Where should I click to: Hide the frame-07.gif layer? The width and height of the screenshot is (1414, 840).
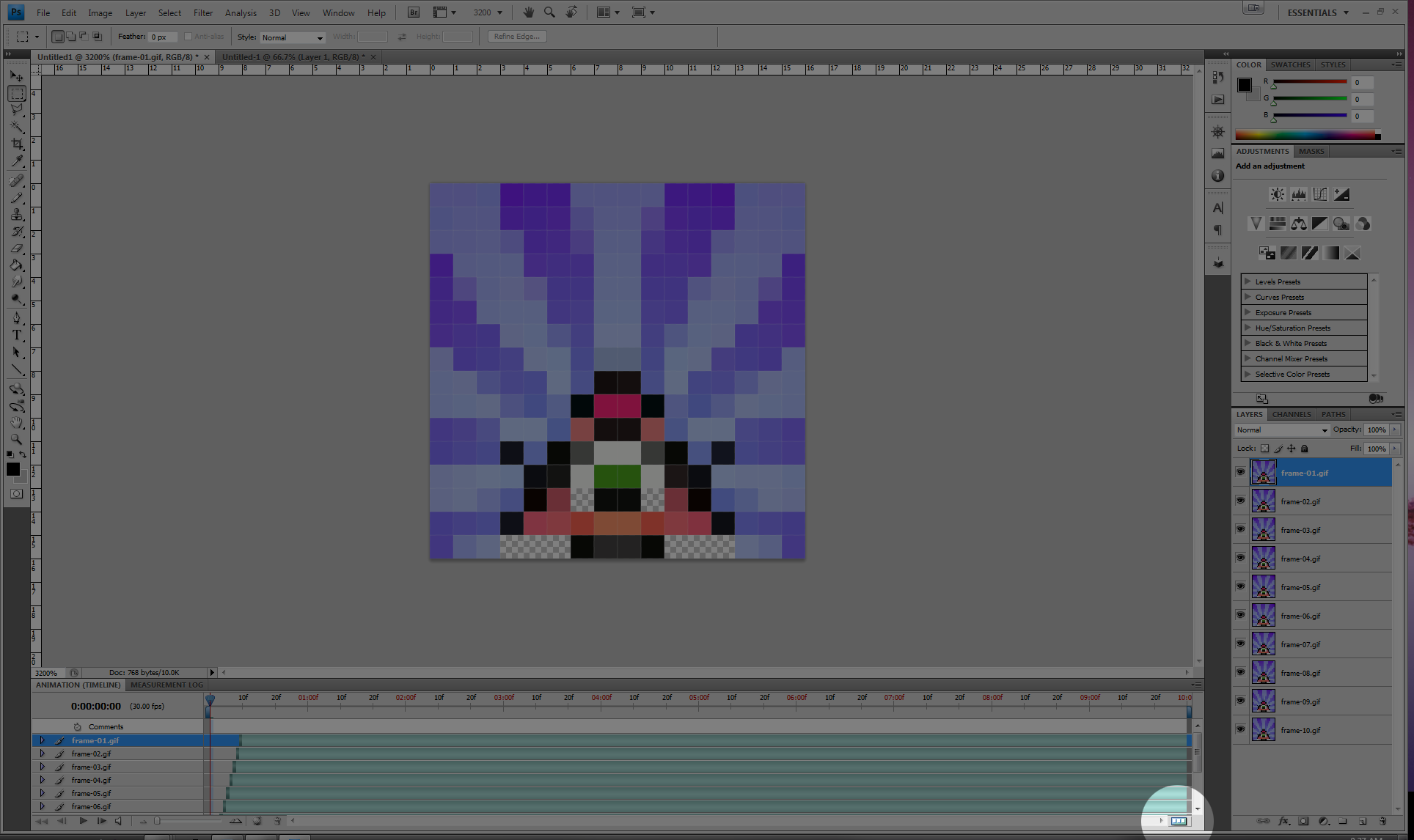pos(1240,644)
